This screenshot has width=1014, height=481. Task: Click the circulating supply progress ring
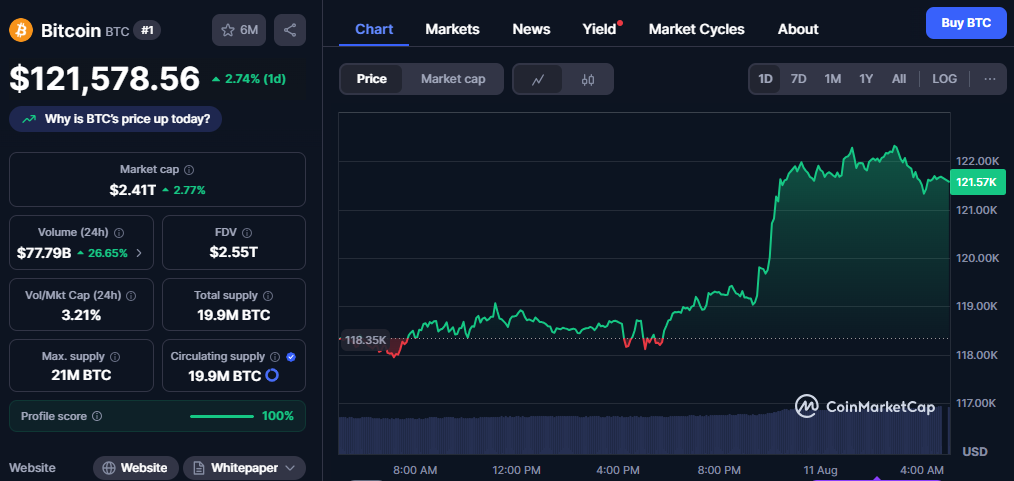[x=272, y=375]
